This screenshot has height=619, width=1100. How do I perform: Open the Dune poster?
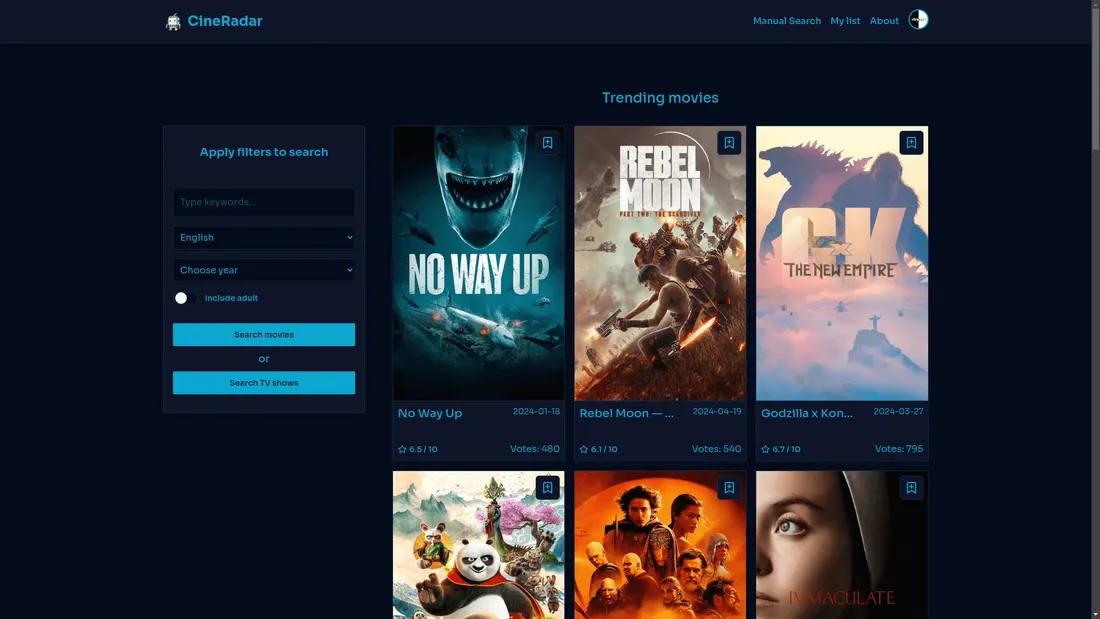tap(660, 545)
